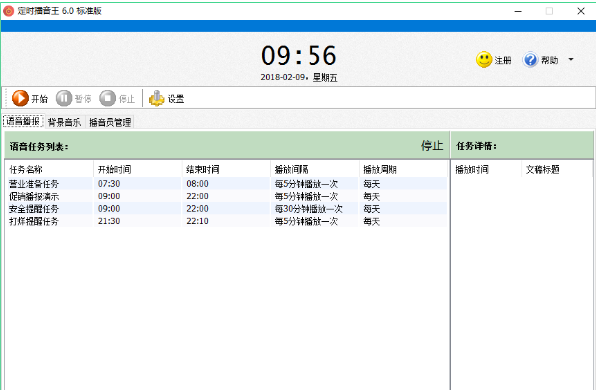
Task: Click the 播放时间 column header in details
Action: click(x=487, y=169)
